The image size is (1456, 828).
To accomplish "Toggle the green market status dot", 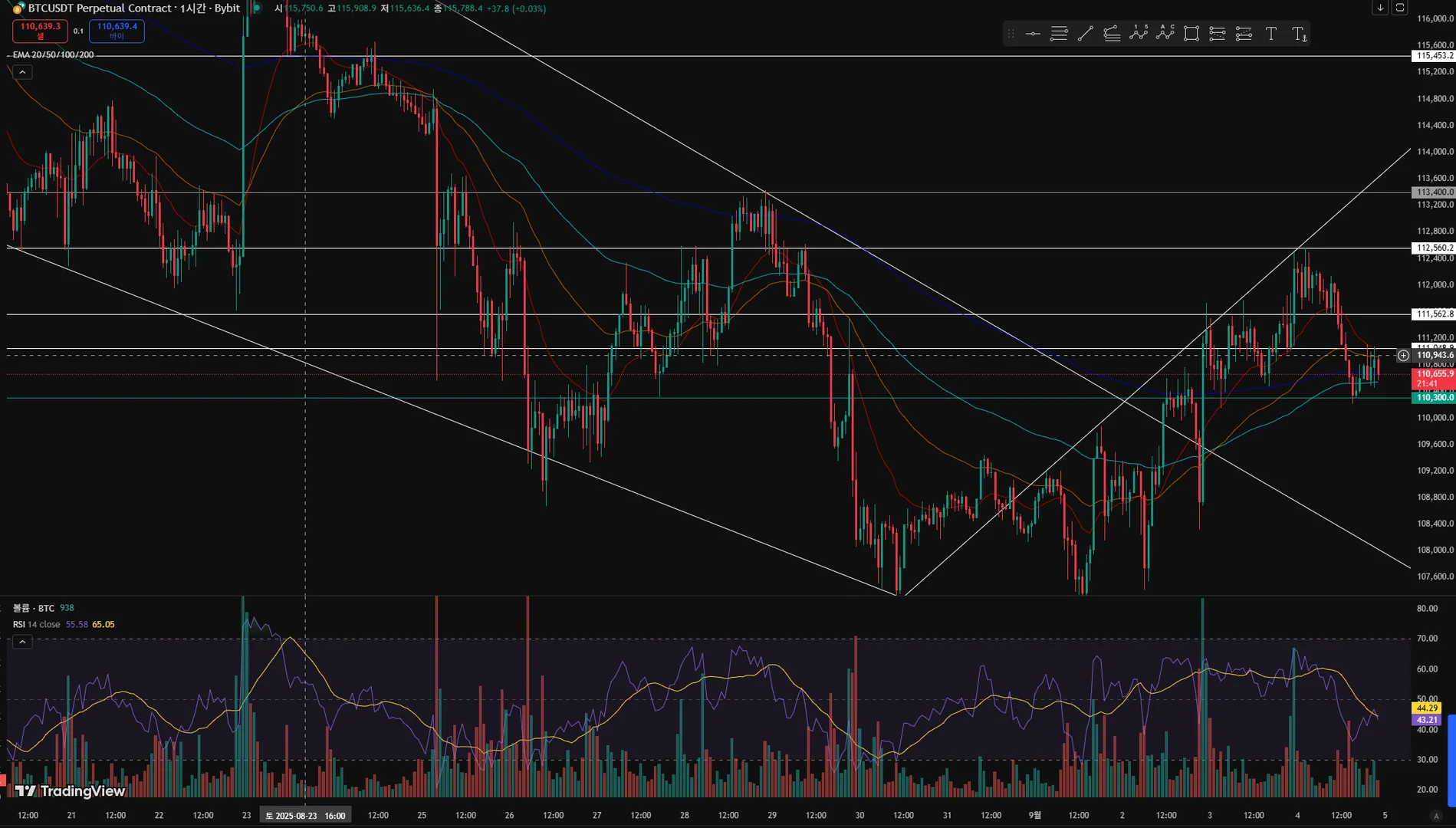I will click(x=257, y=8).
